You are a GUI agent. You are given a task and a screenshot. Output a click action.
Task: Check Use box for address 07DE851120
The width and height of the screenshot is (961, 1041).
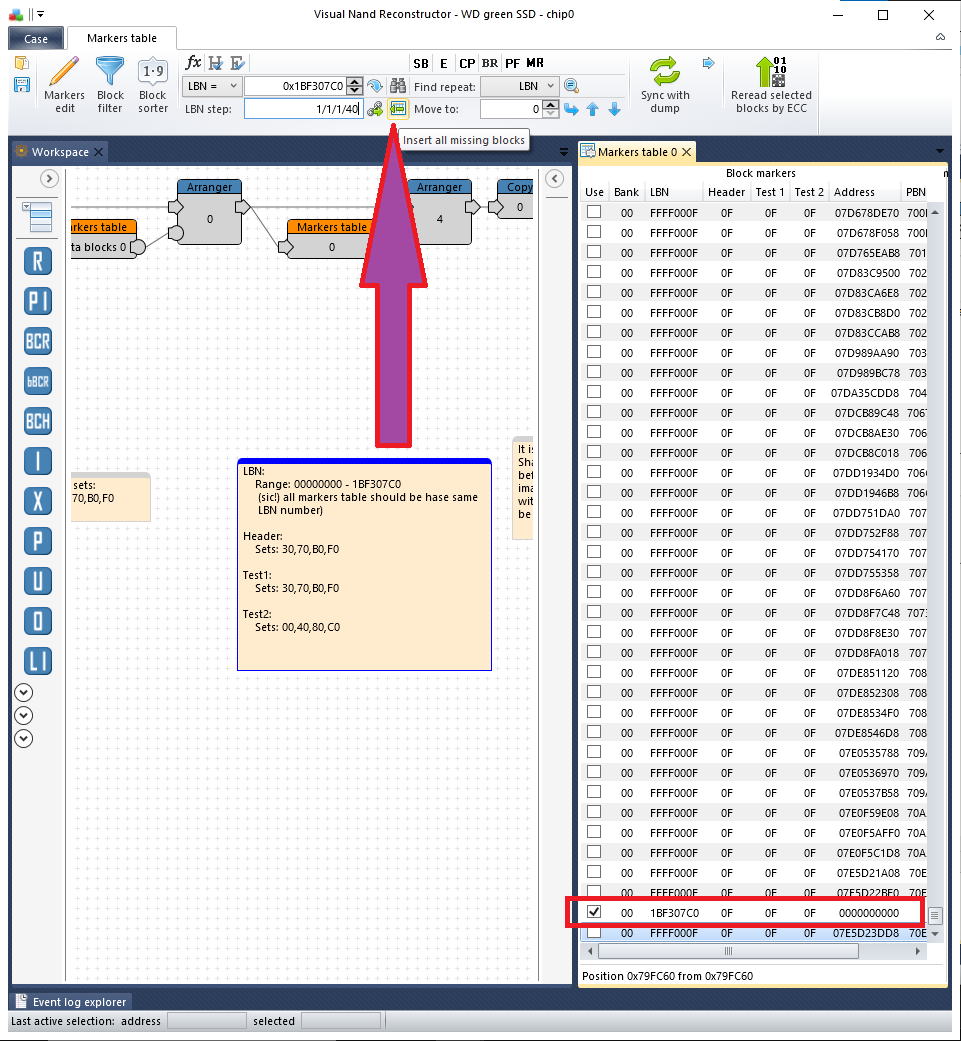[594, 672]
